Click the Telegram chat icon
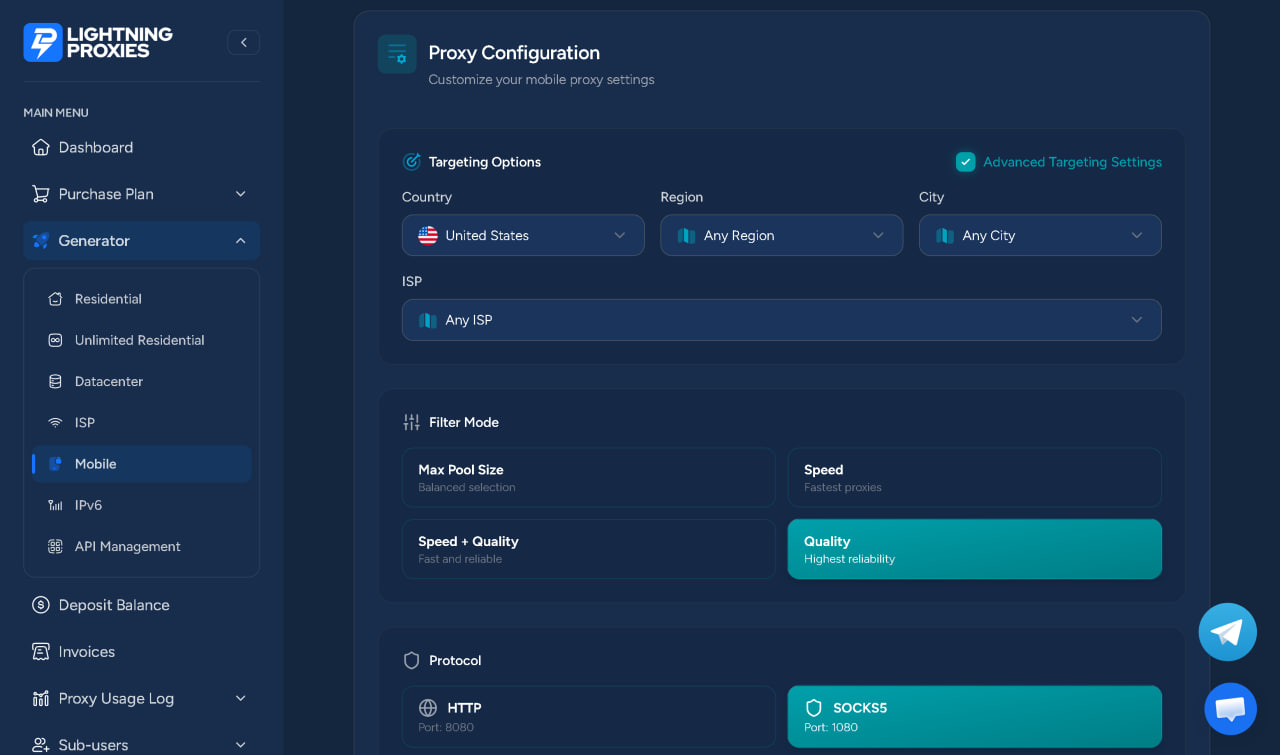 coord(1227,632)
